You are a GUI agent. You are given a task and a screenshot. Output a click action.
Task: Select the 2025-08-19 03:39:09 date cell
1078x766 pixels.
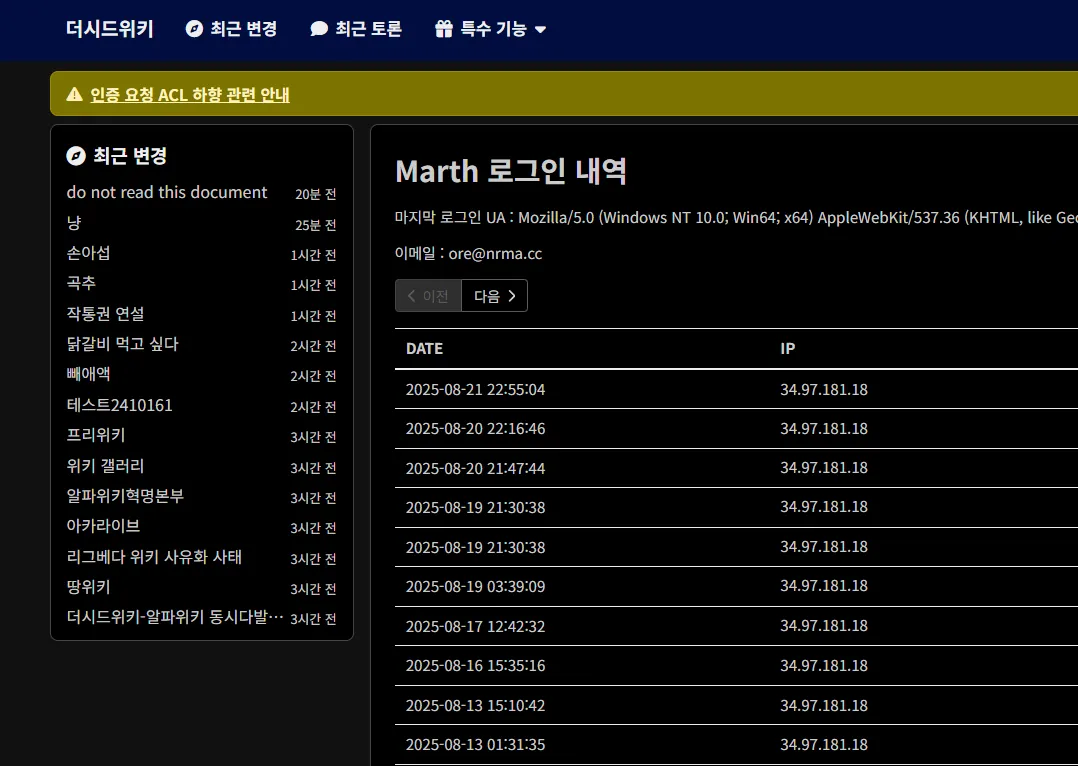coord(475,587)
